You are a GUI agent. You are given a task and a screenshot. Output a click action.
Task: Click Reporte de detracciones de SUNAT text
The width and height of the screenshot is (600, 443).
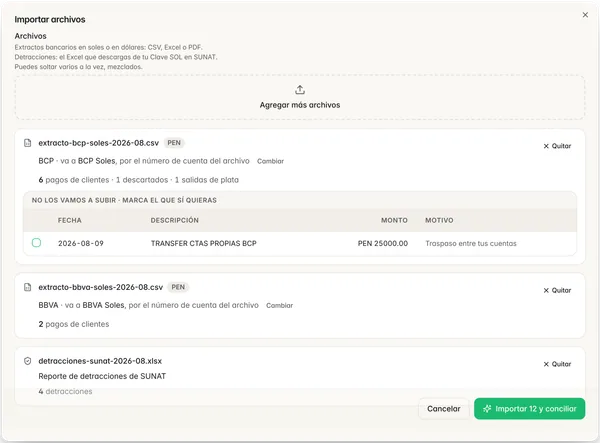[x=102, y=376]
